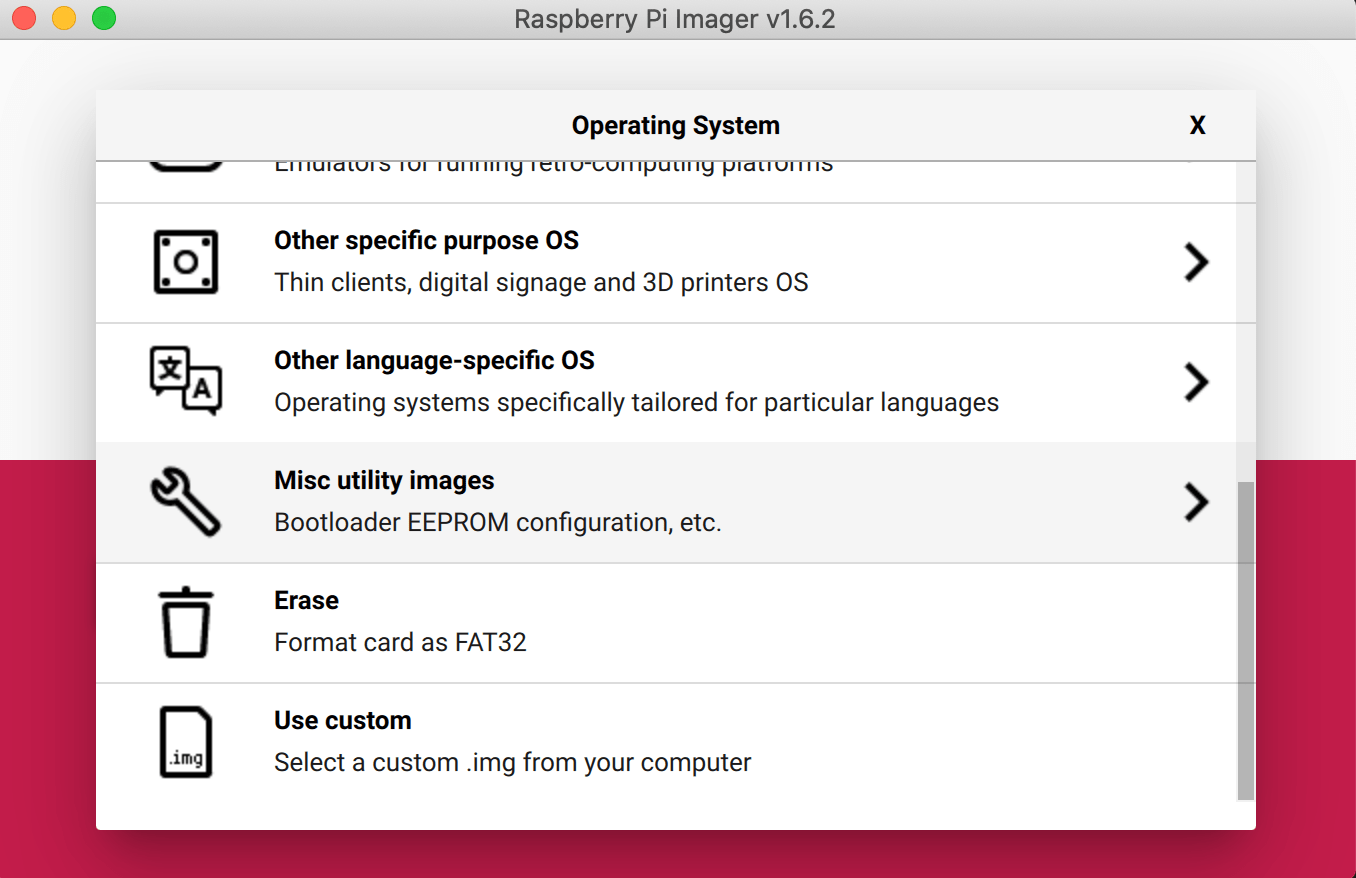Click the OS list vertical scrollbar thumb
Screen dimensions: 1356x878
[1245, 640]
